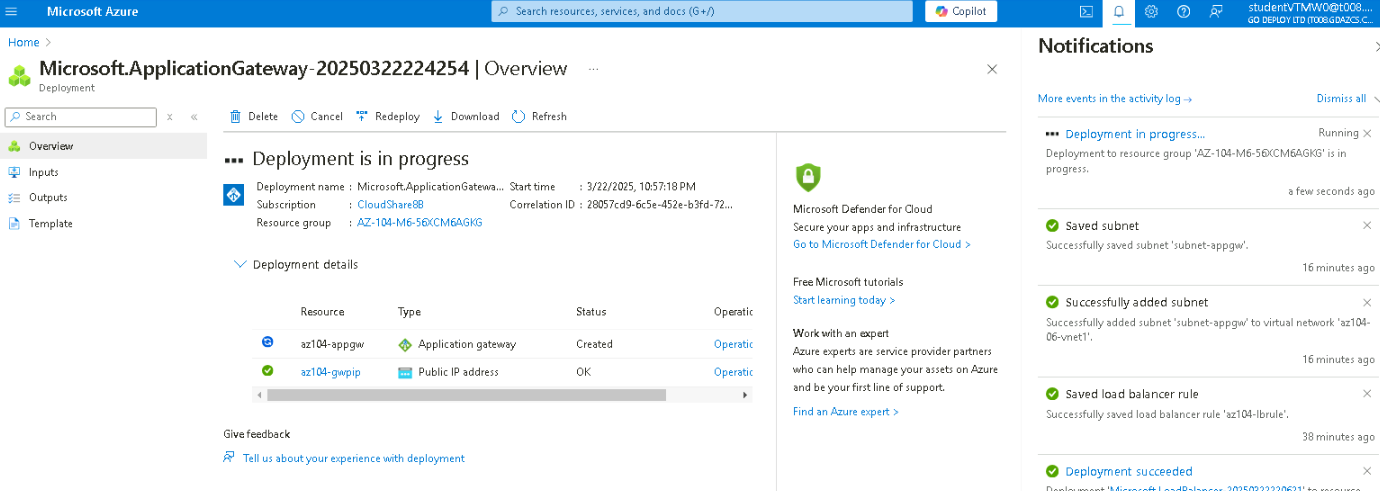
Task: Dismiss the Saved subnet notification
Action: [1367, 225]
